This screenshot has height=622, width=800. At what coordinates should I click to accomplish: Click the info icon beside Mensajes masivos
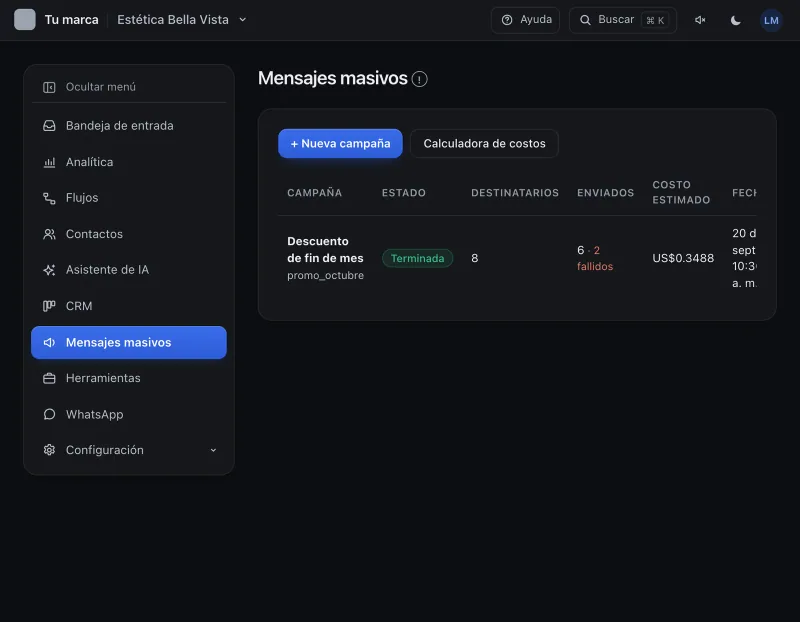click(419, 79)
